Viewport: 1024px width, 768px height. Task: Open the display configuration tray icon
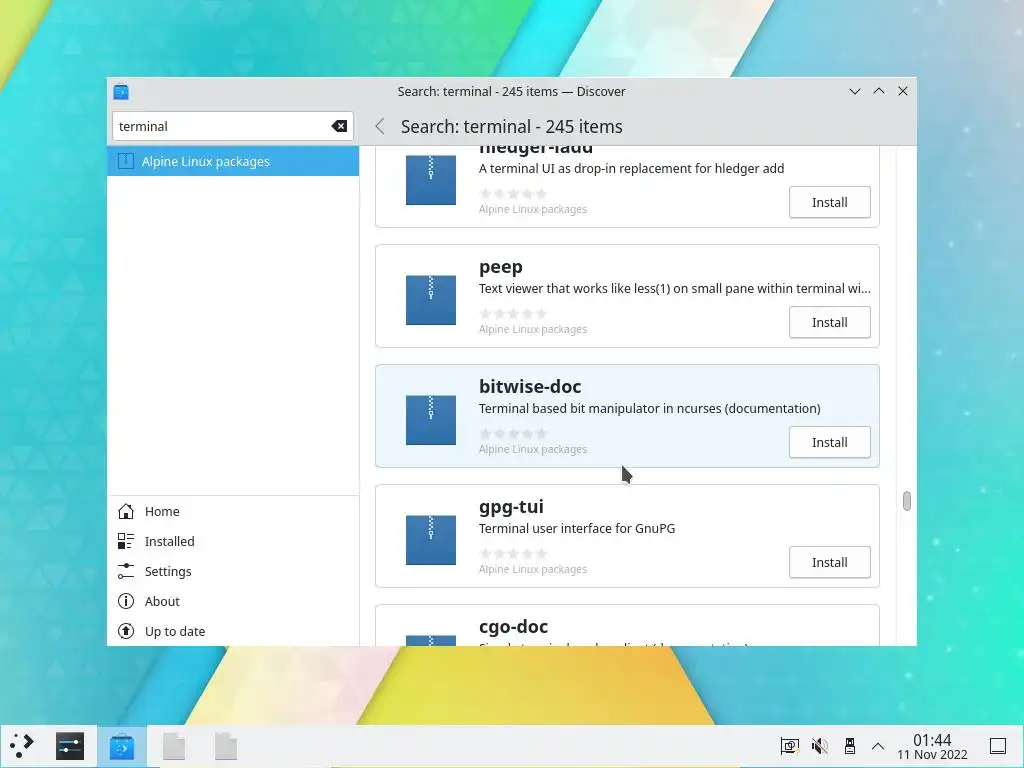[x=790, y=746]
